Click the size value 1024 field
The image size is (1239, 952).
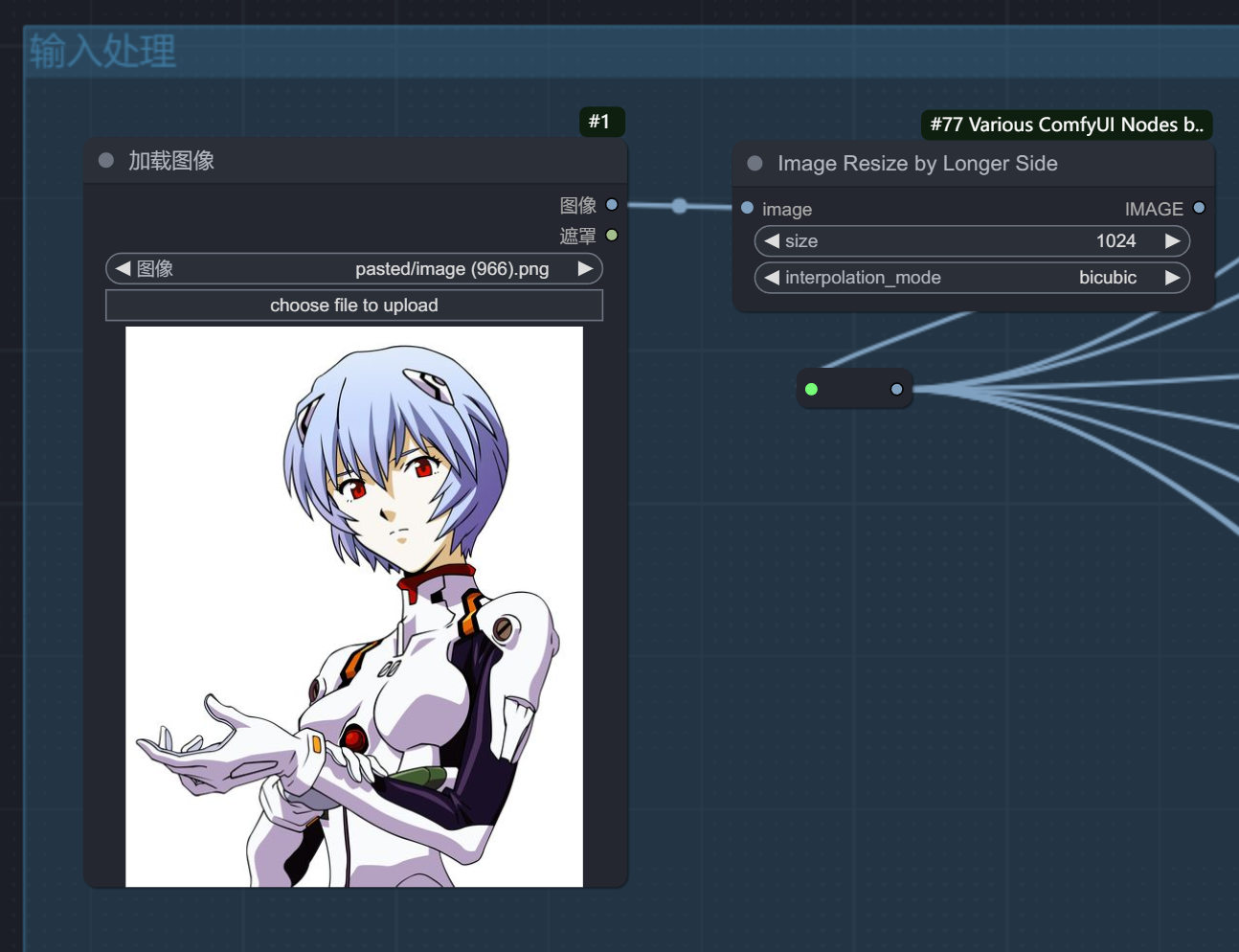click(972, 241)
